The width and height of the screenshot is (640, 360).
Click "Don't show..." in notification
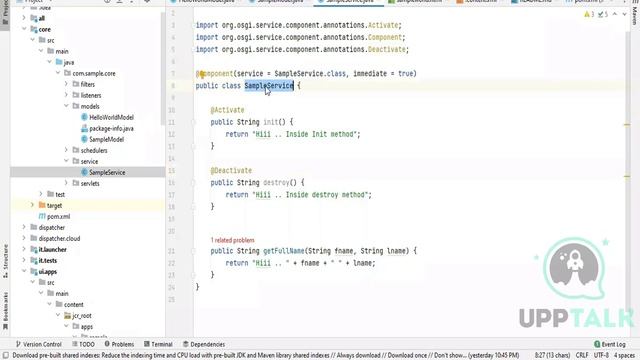[x=451, y=355]
